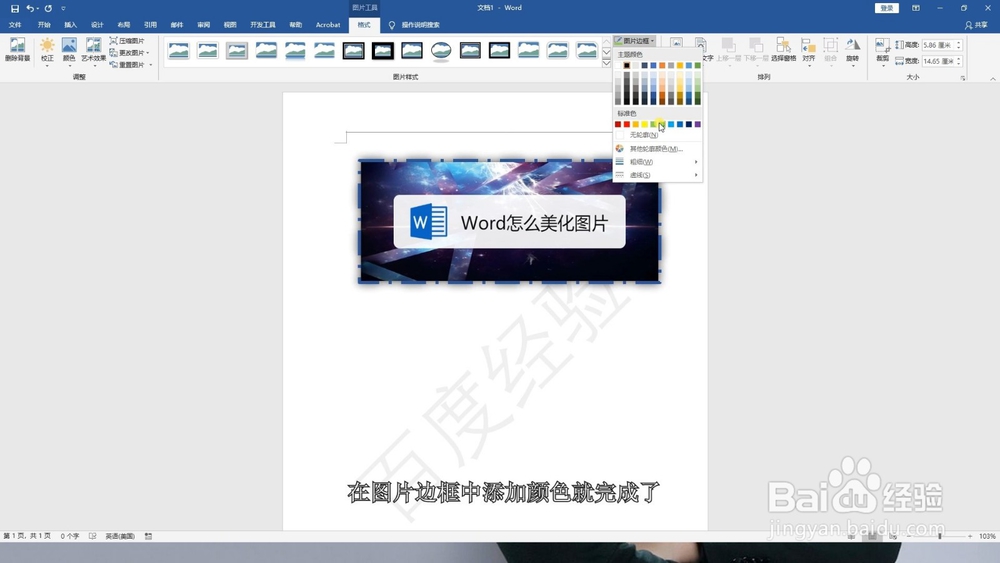Choose No Outline (无轮廓) menu item
This screenshot has width=1000, height=563.
click(657, 135)
